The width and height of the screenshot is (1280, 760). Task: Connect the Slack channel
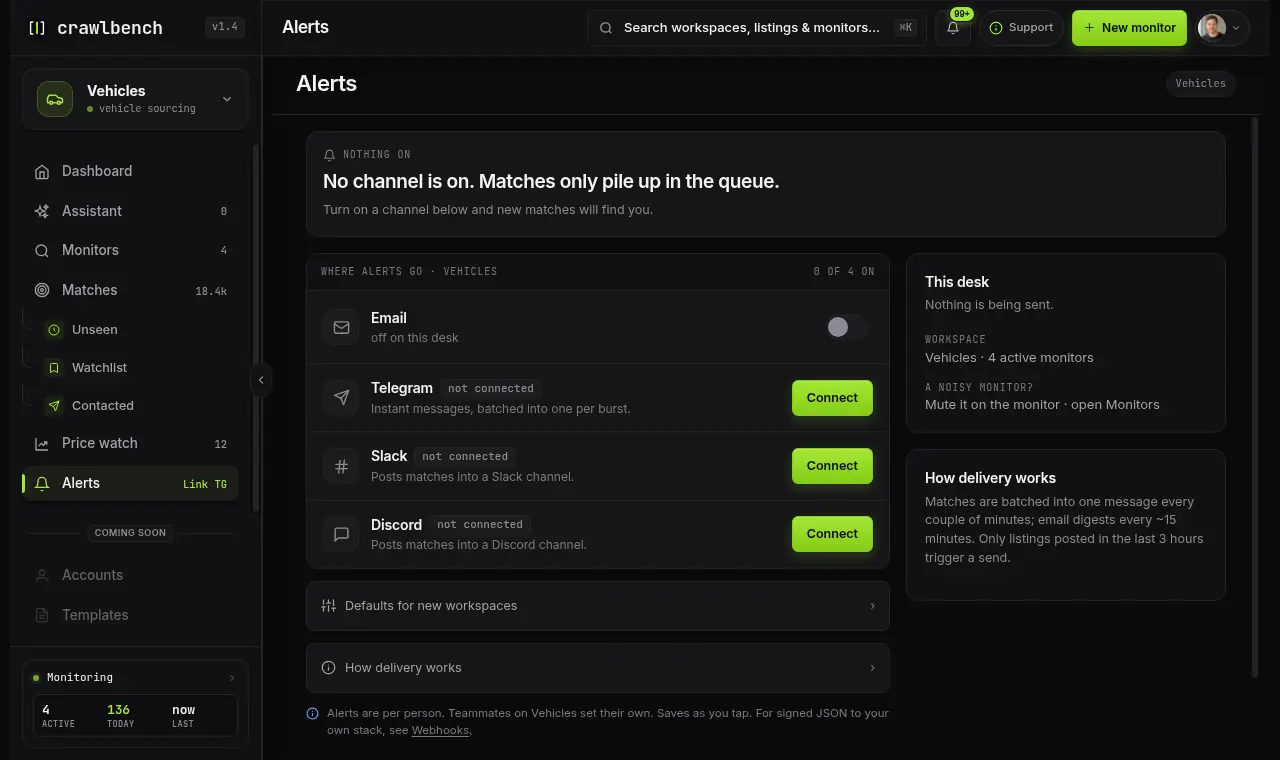[x=832, y=466]
